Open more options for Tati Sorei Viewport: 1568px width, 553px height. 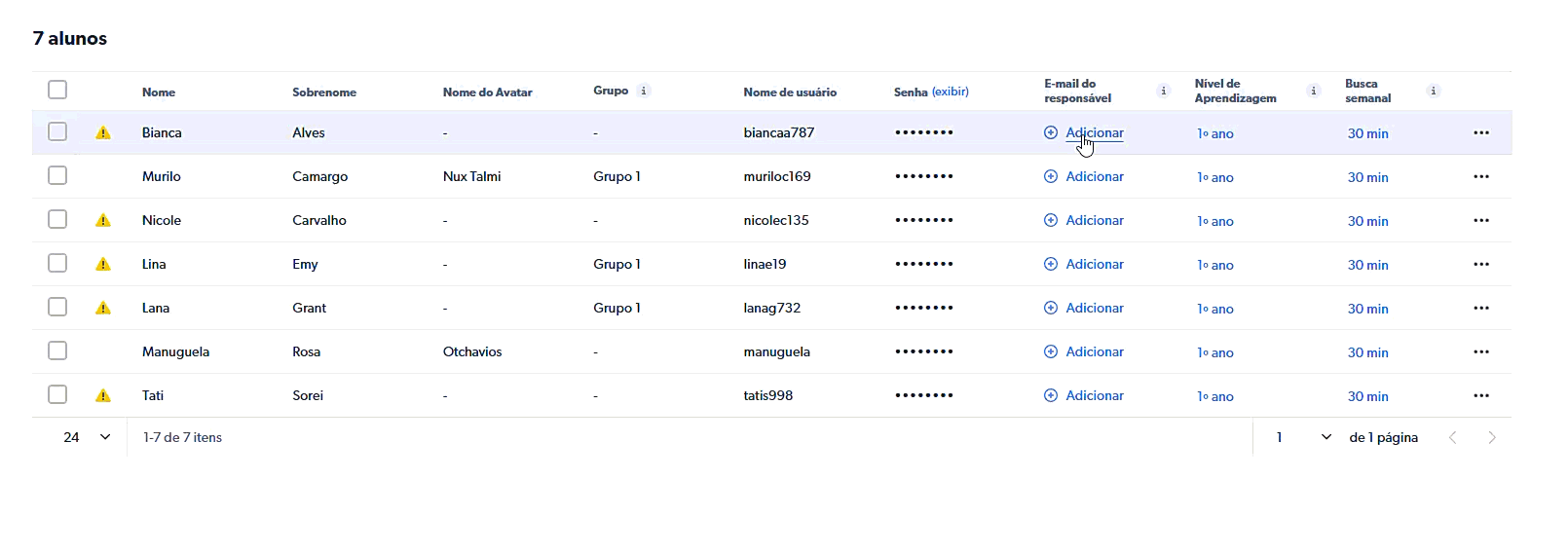(1480, 395)
